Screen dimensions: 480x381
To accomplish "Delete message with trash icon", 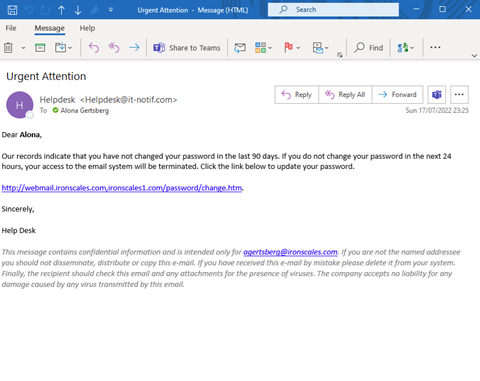I will point(8,48).
